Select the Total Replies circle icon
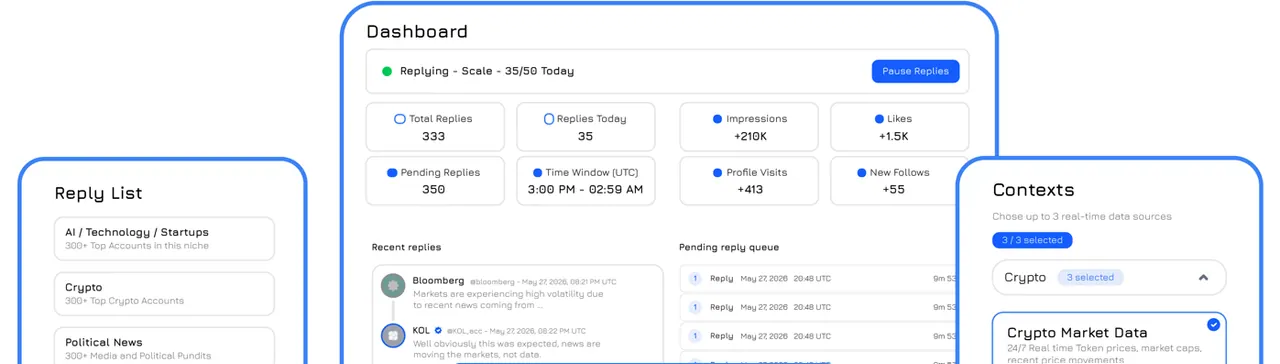This screenshot has width=1280, height=364. [400, 119]
